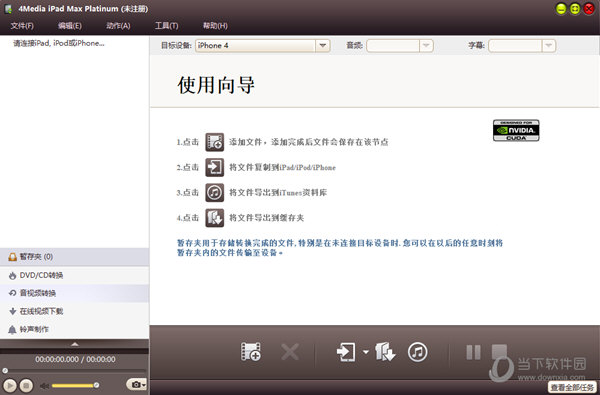Minimize the window with the yellow button

pos(561,9)
